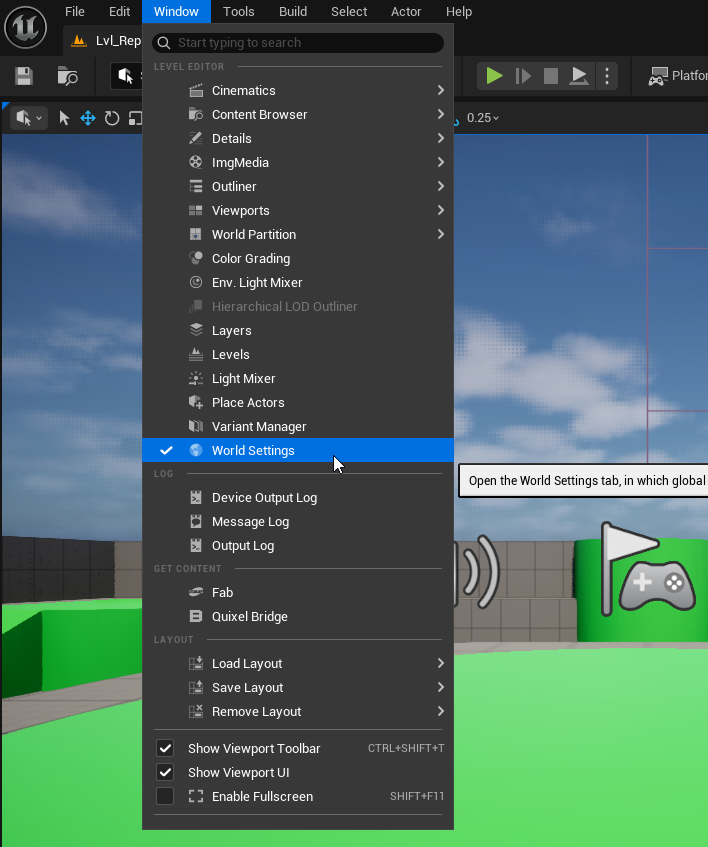708x847 pixels.
Task: Click the Skip frame playback button
Action: tap(523, 76)
